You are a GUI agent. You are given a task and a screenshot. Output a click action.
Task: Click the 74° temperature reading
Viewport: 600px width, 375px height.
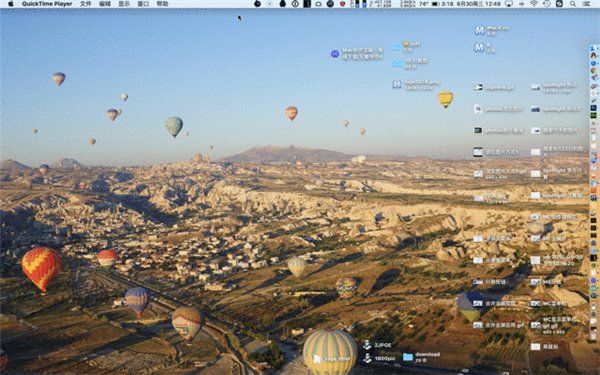[423, 4]
